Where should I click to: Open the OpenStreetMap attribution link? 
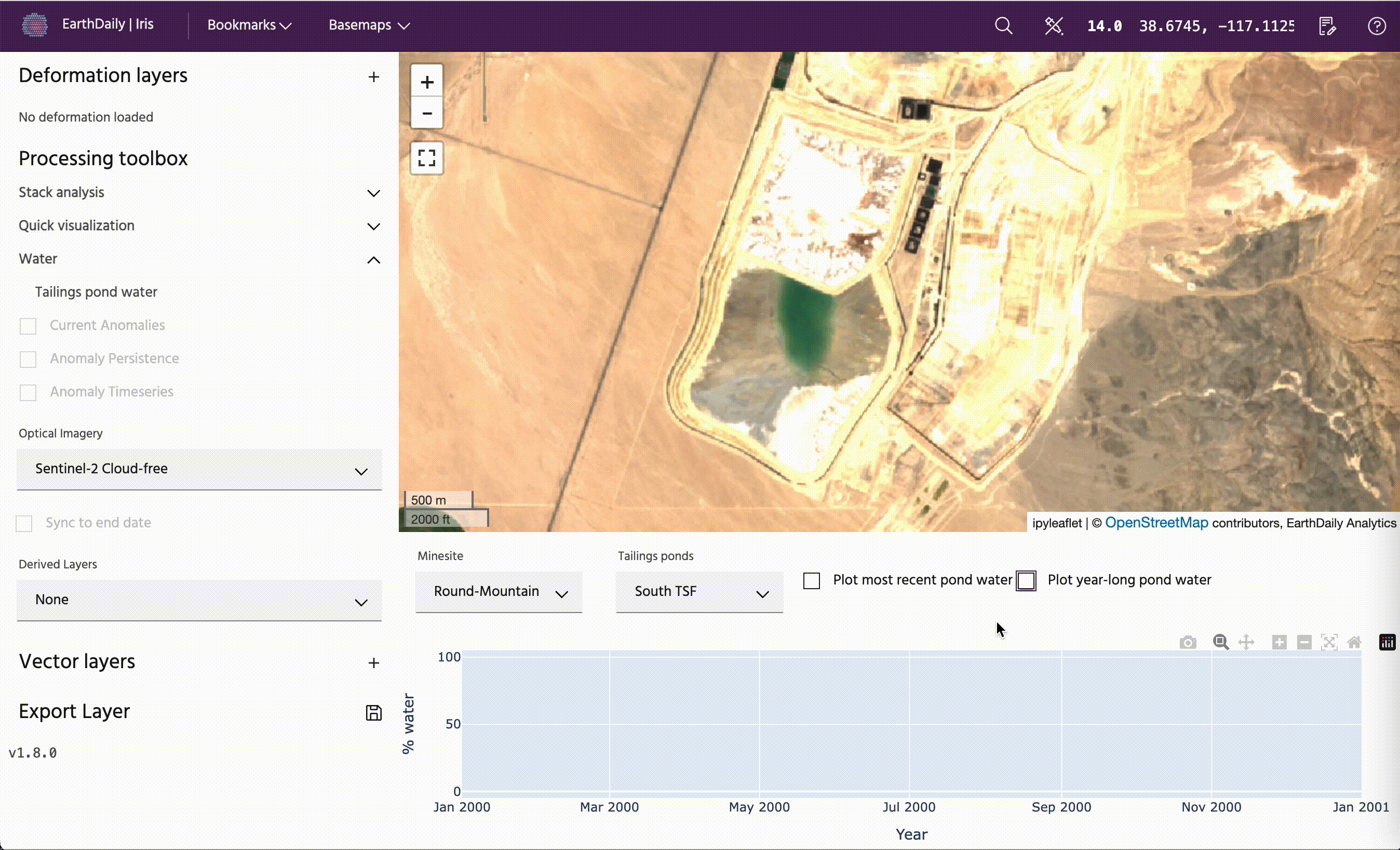tap(1156, 523)
